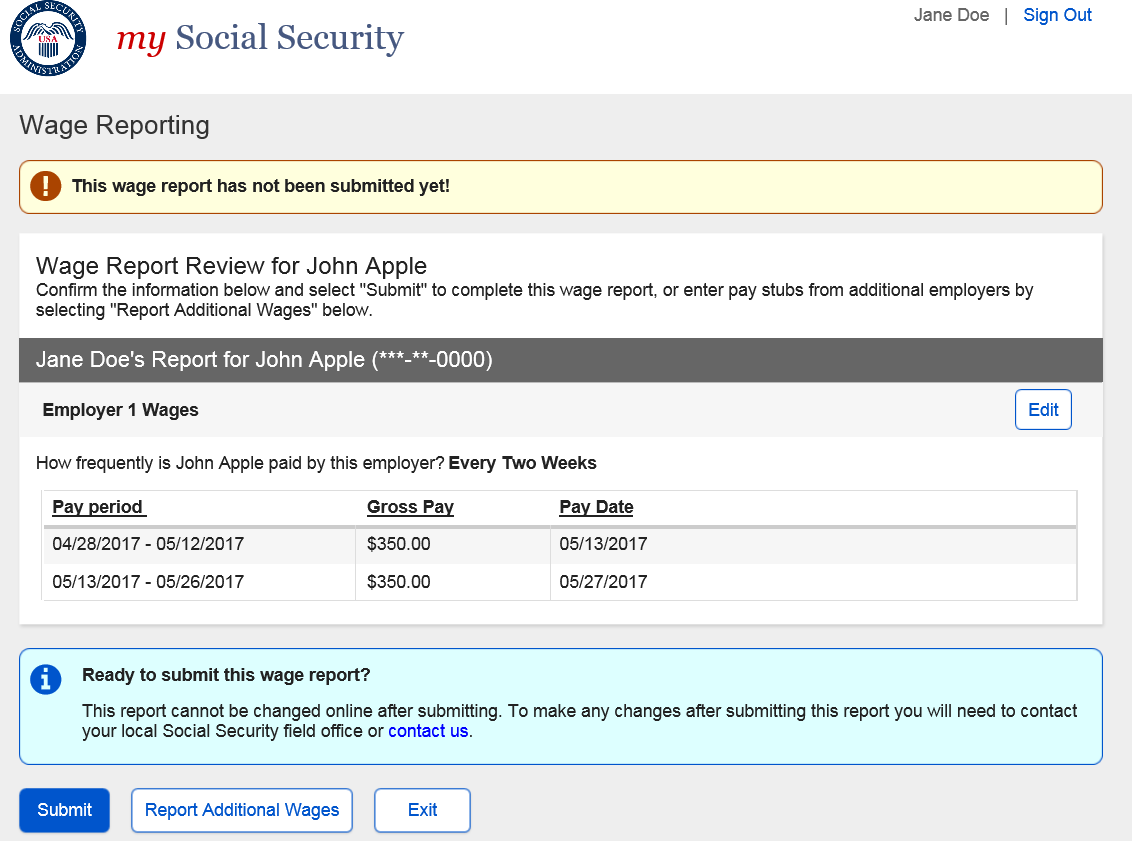The image size is (1132, 841).
Task: Edit Employer 1 Wages
Action: click(x=1043, y=410)
